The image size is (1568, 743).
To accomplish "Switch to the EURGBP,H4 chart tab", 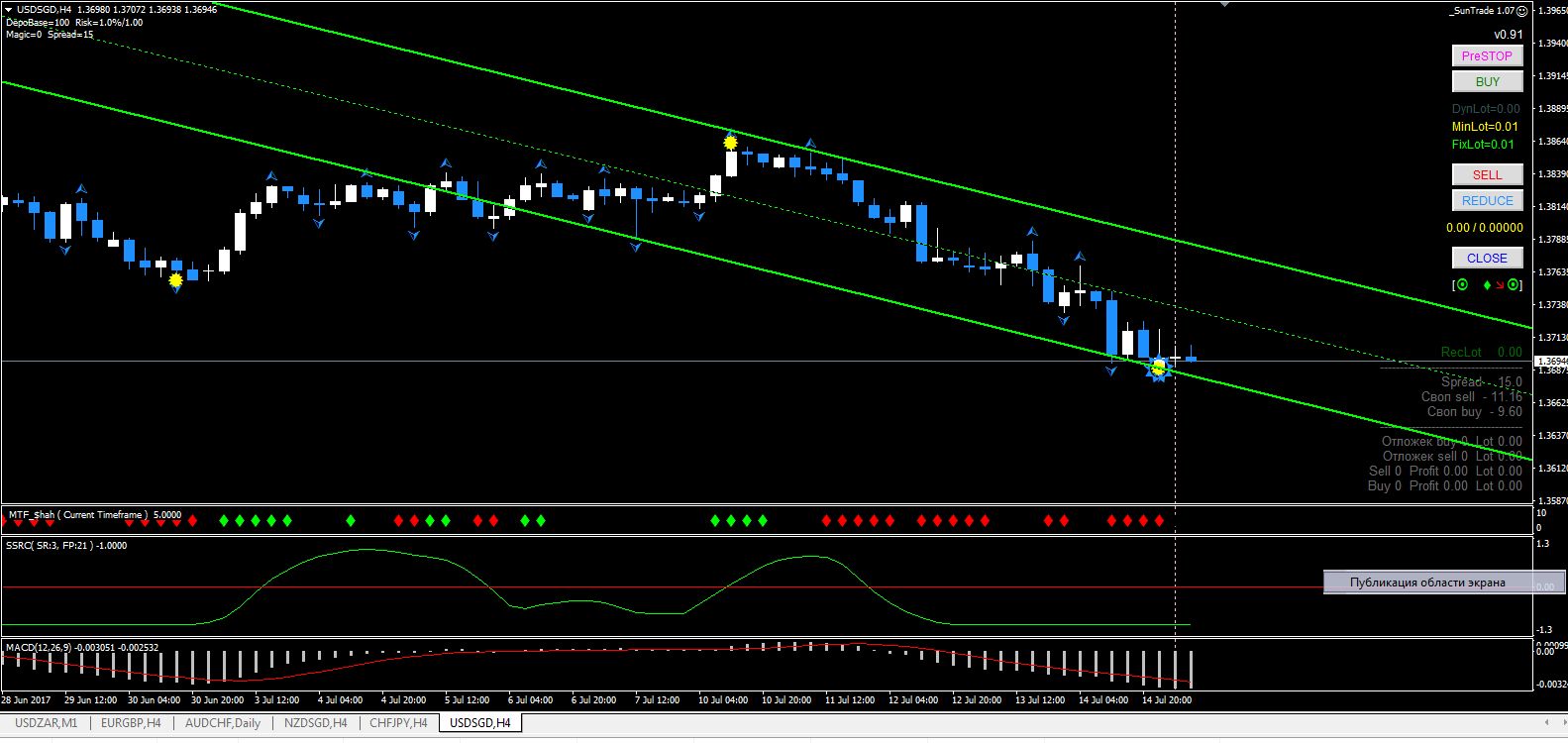I will click(131, 723).
